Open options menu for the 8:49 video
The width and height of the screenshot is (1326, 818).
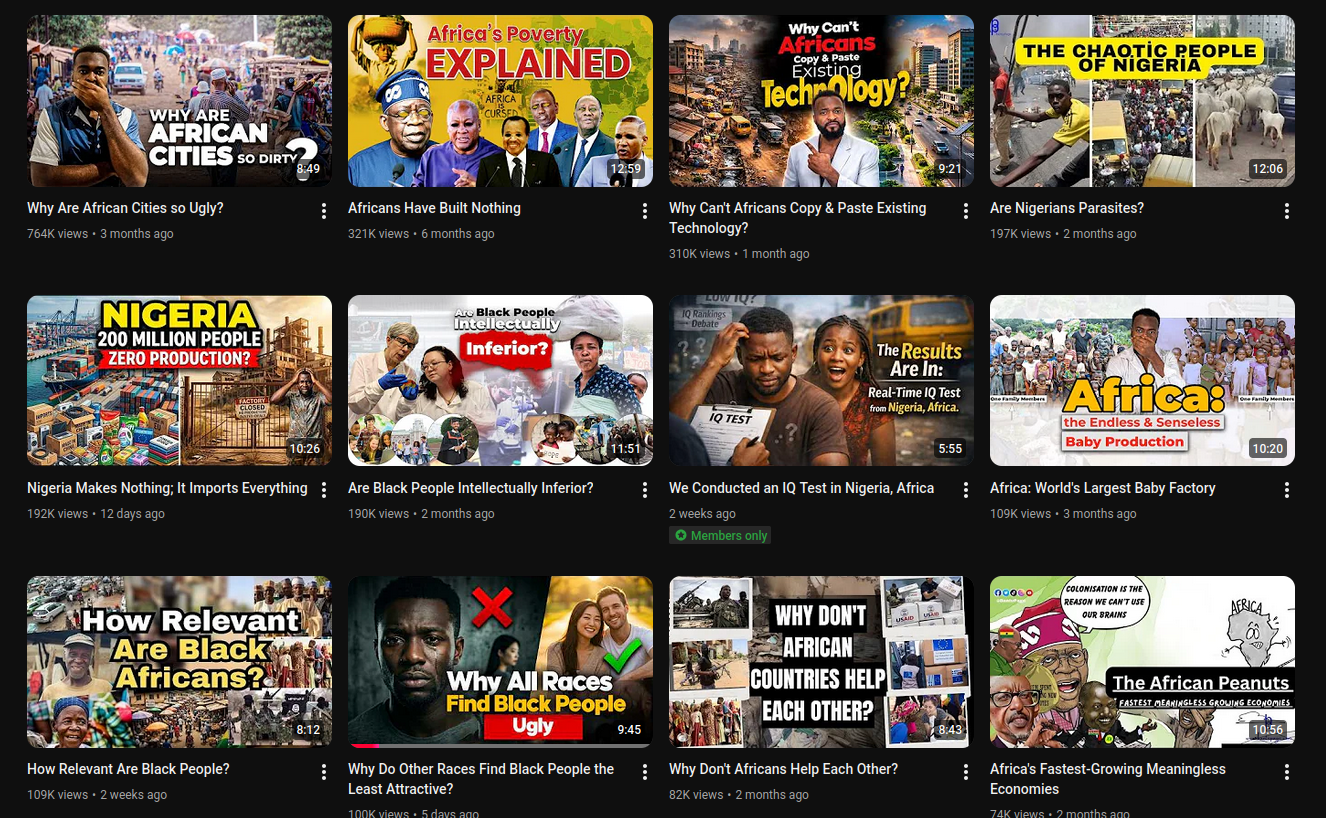[324, 211]
